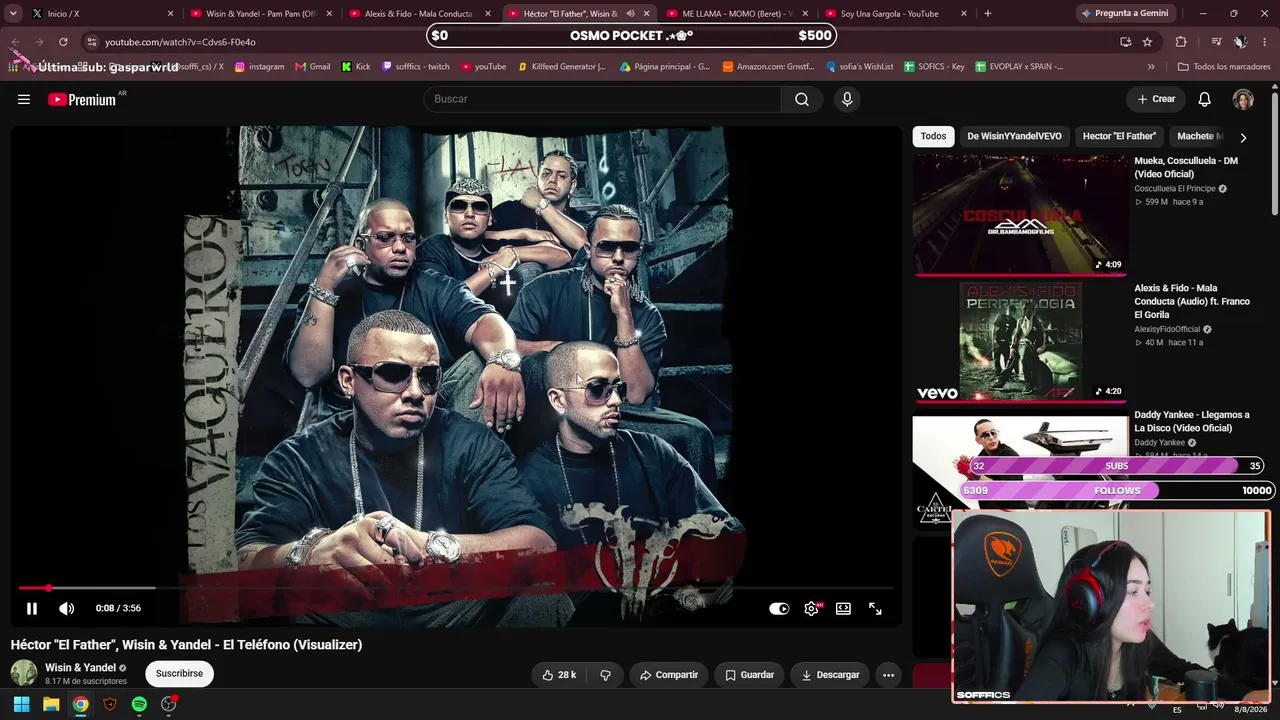This screenshot has height=720, width=1280.
Task: Open the Wisin & Yandel channel name link
Action: (x=80, y=668)
